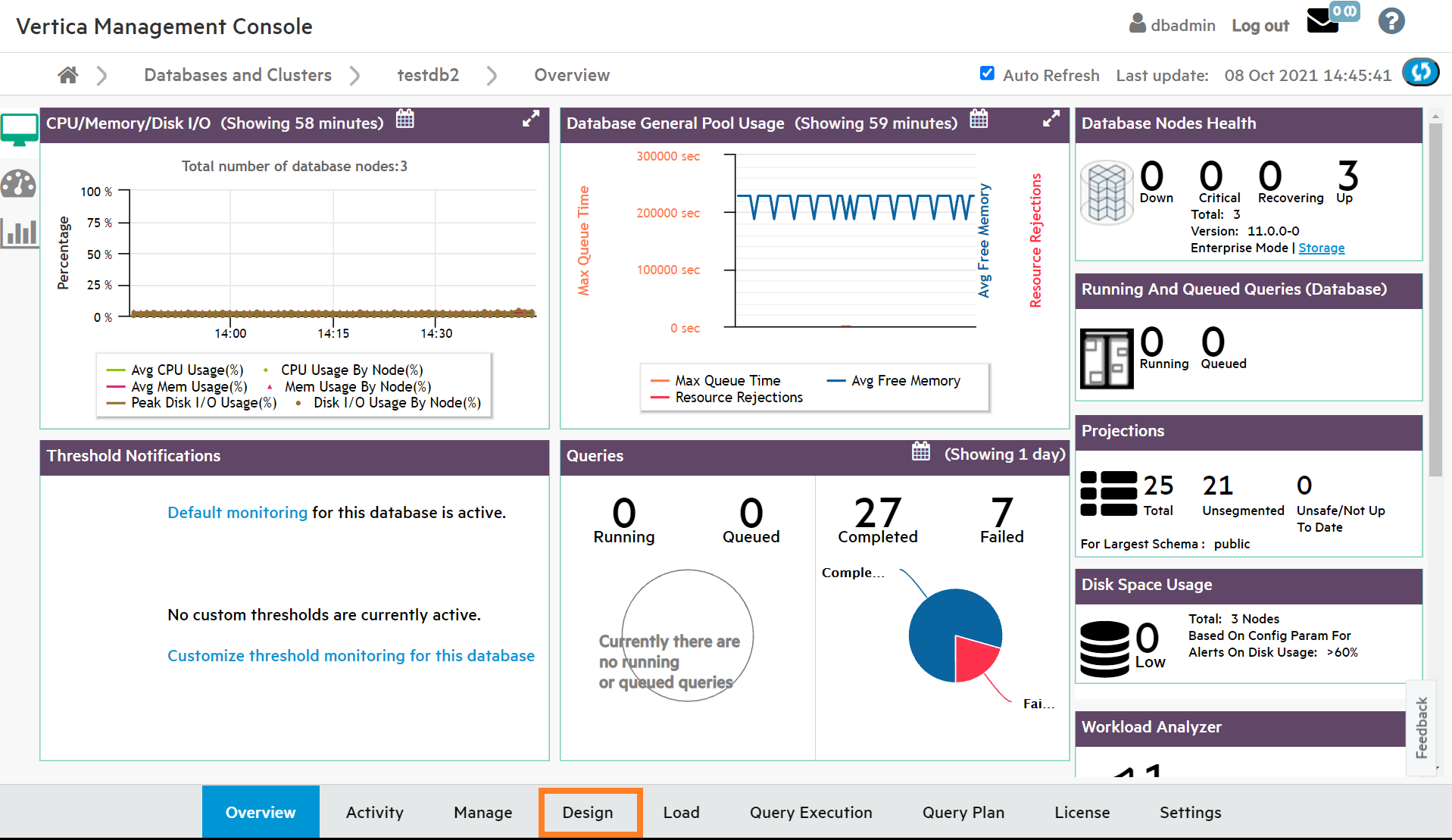Click Customize threshold monitoring for this database
Viewport: 1452px width, 840px height.
click(351, 656)
